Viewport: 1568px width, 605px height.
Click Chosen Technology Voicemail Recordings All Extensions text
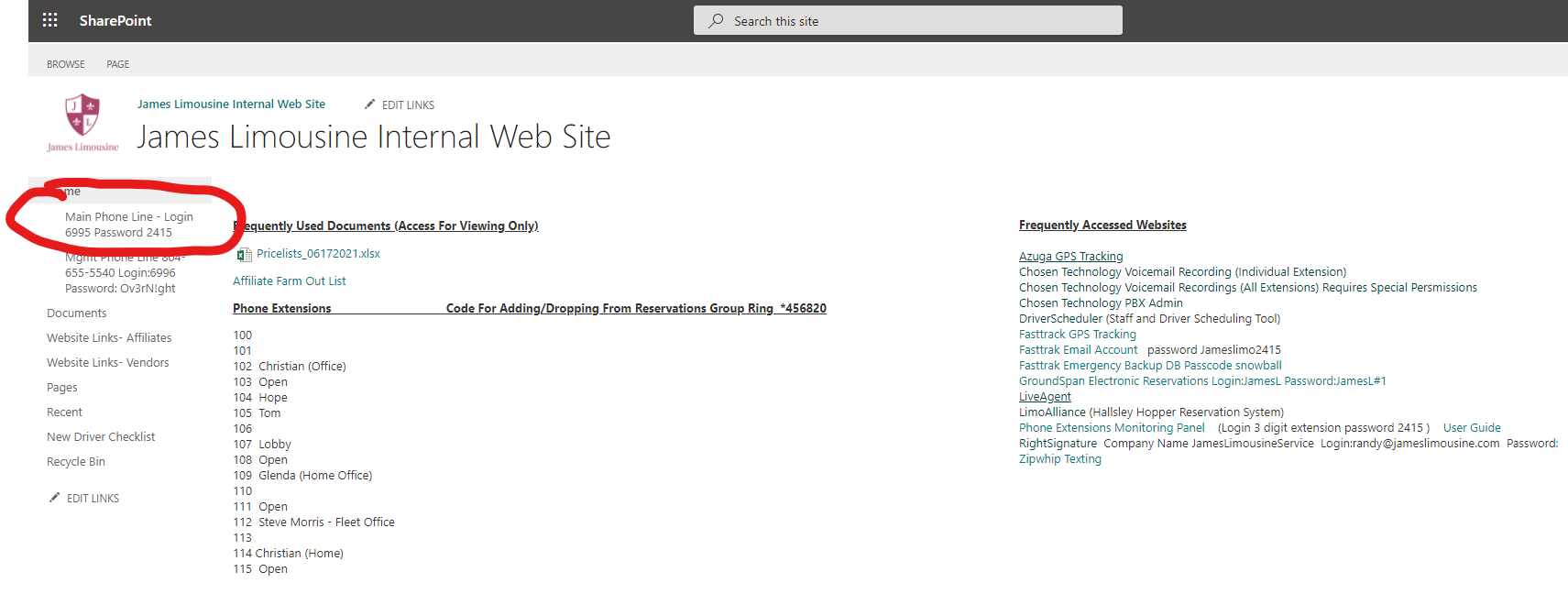point(1248,288)
